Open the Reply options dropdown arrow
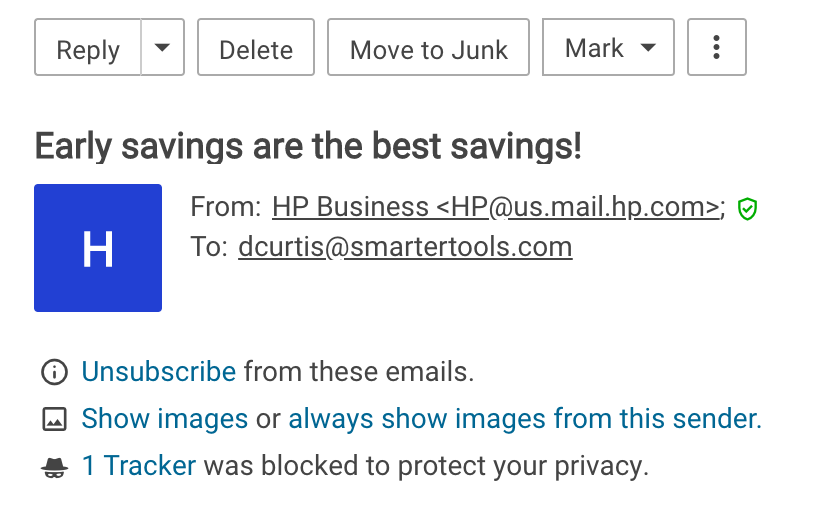Image resolution: width=840 pixels, height=514 pixels. pyautogui.click(x=163, y=48)
